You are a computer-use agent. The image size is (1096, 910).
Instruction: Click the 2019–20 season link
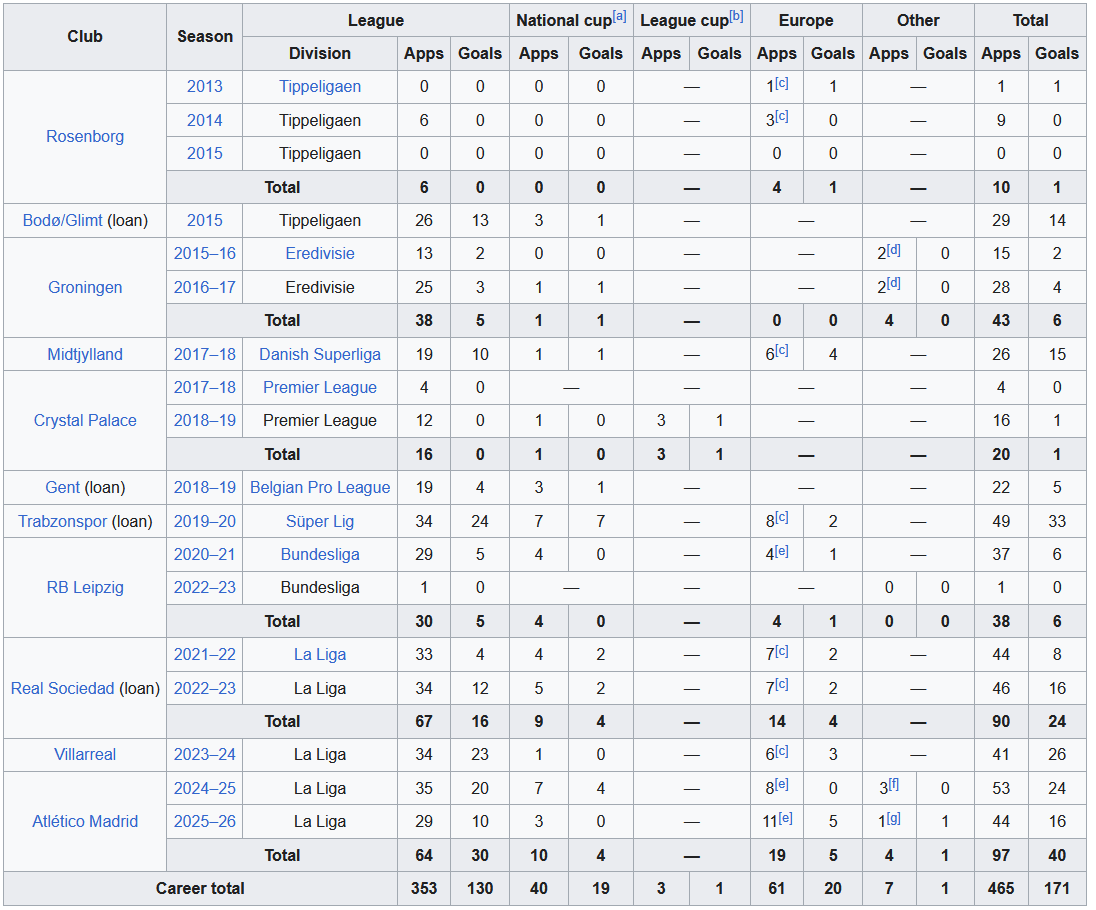[204, 521]
